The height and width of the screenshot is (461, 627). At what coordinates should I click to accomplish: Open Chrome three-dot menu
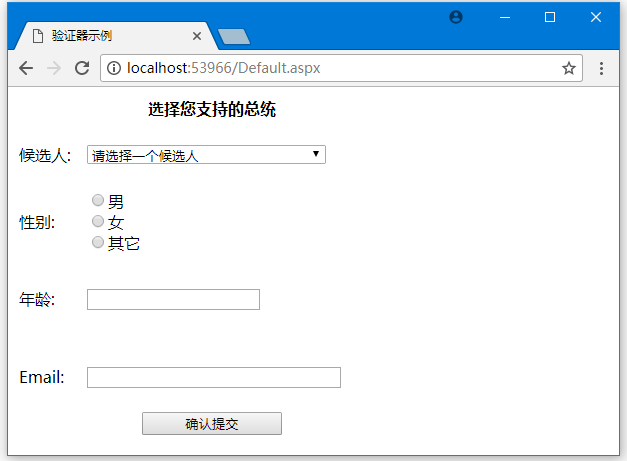click(x=601, y=68)
